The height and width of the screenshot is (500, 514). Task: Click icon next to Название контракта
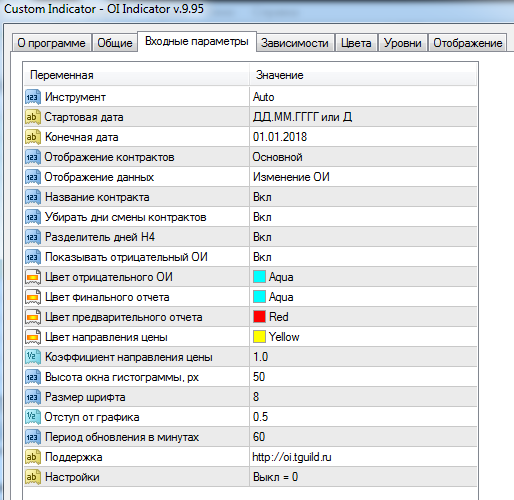pyautogui.click(x=33, y=197)
